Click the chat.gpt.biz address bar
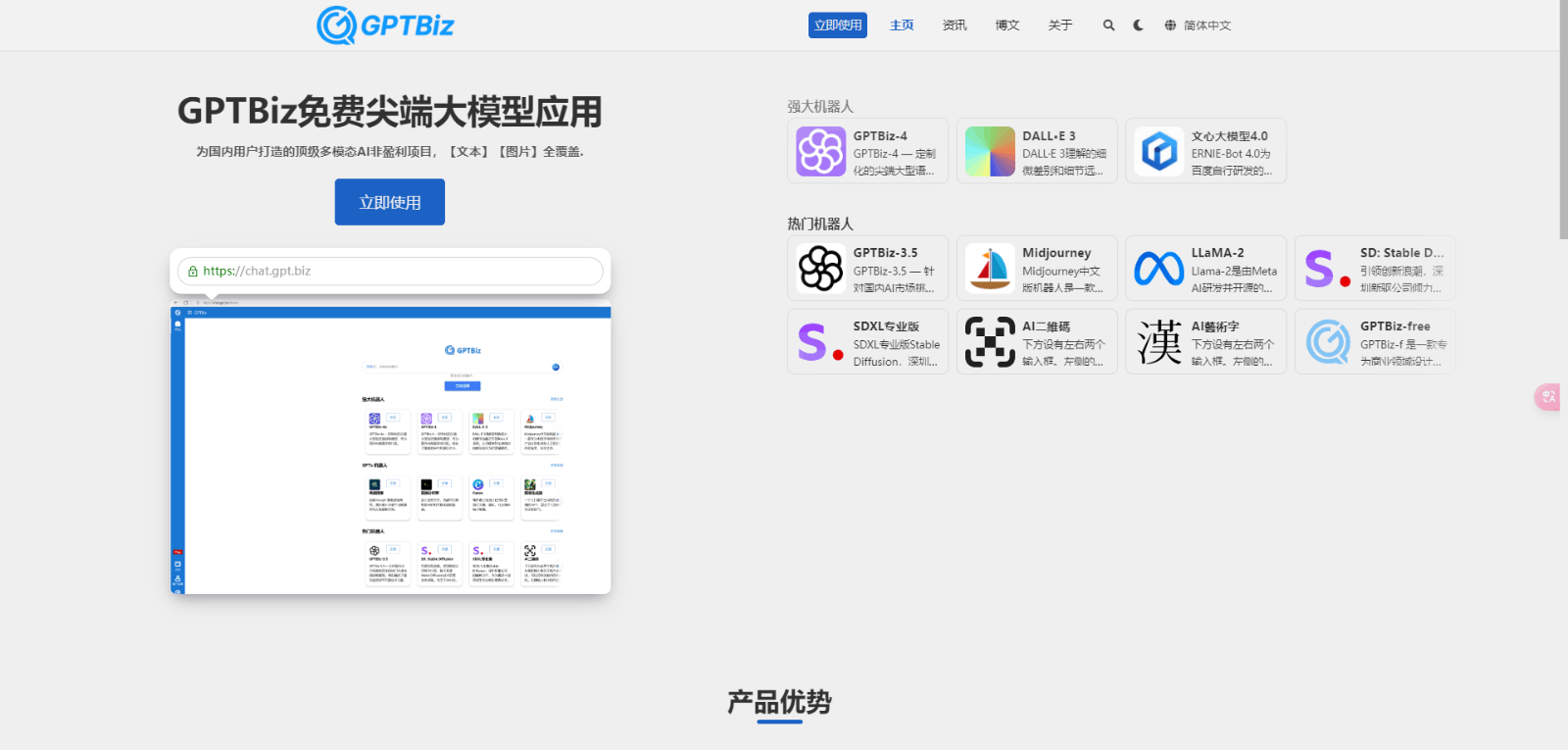Screen dimensions: 1568x750 [390, 271]
